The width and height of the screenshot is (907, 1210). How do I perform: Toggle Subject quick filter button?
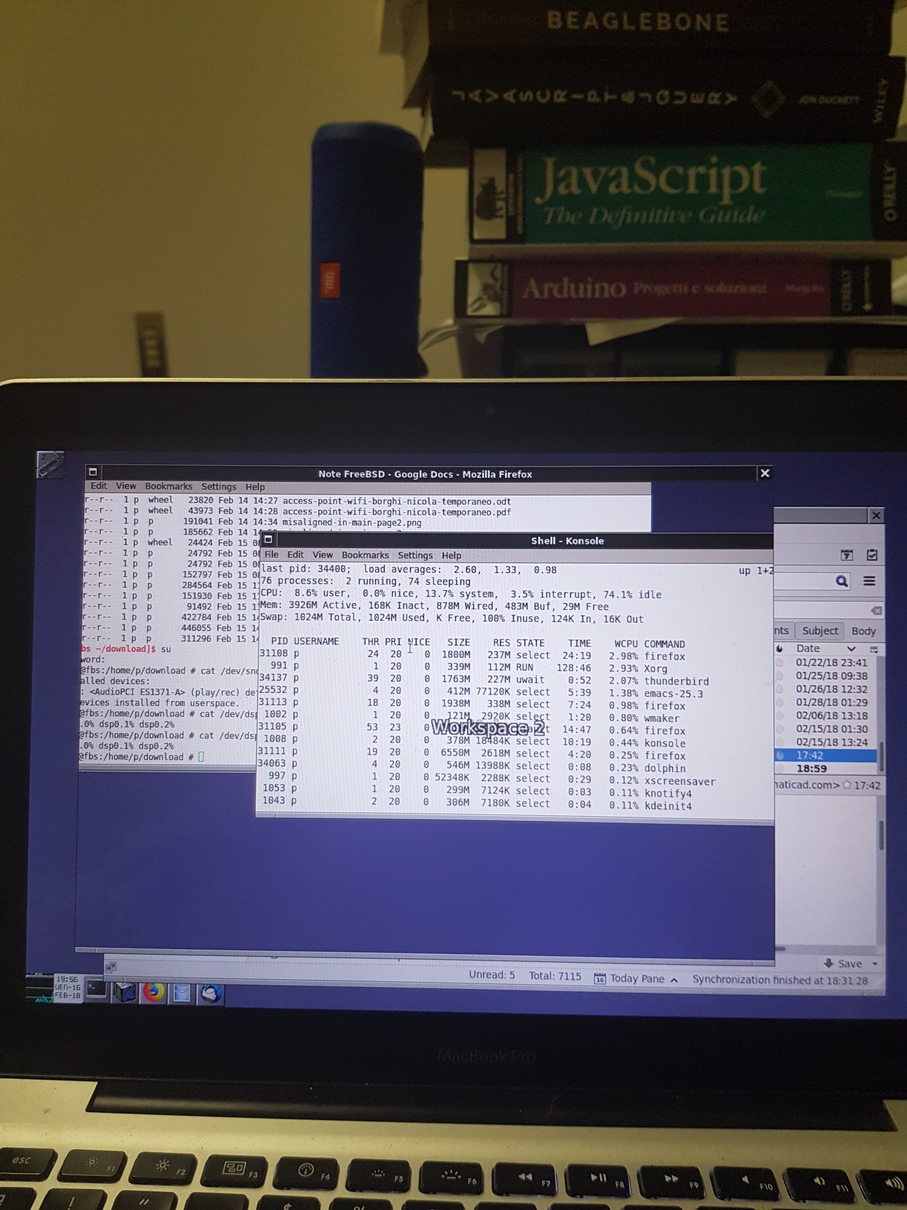click(819, 631)
